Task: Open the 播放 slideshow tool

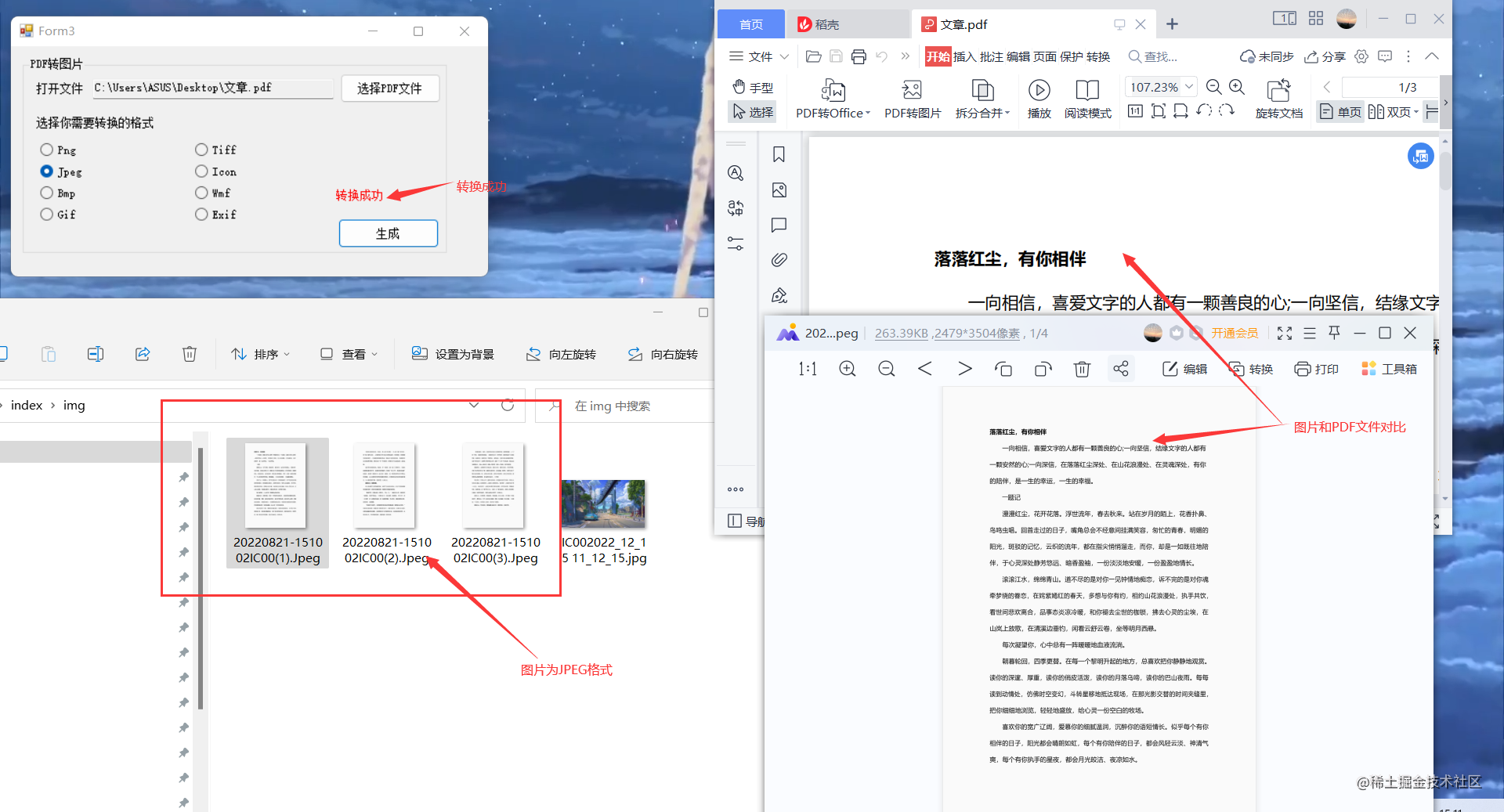Action: click(x=1039, y=99)
